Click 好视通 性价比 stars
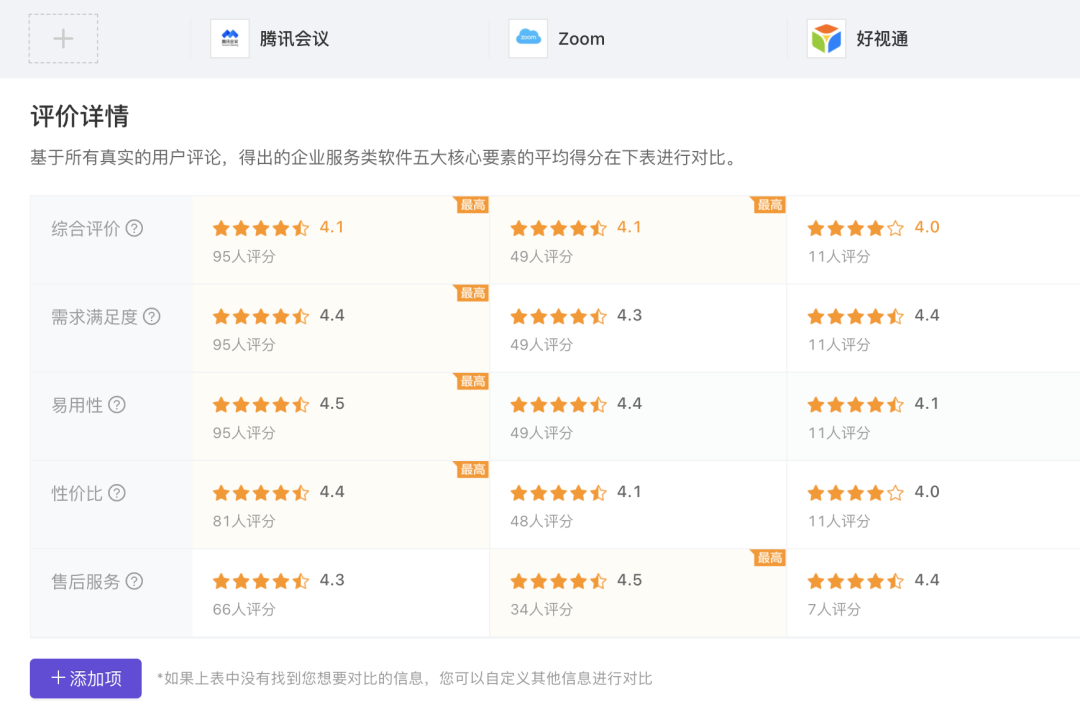 coord(856,493)
